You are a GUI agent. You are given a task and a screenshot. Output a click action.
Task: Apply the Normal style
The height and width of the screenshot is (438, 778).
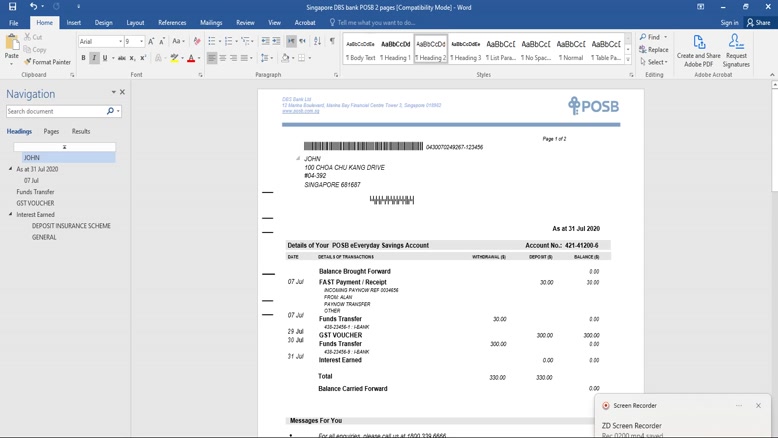tap(571, 50)
